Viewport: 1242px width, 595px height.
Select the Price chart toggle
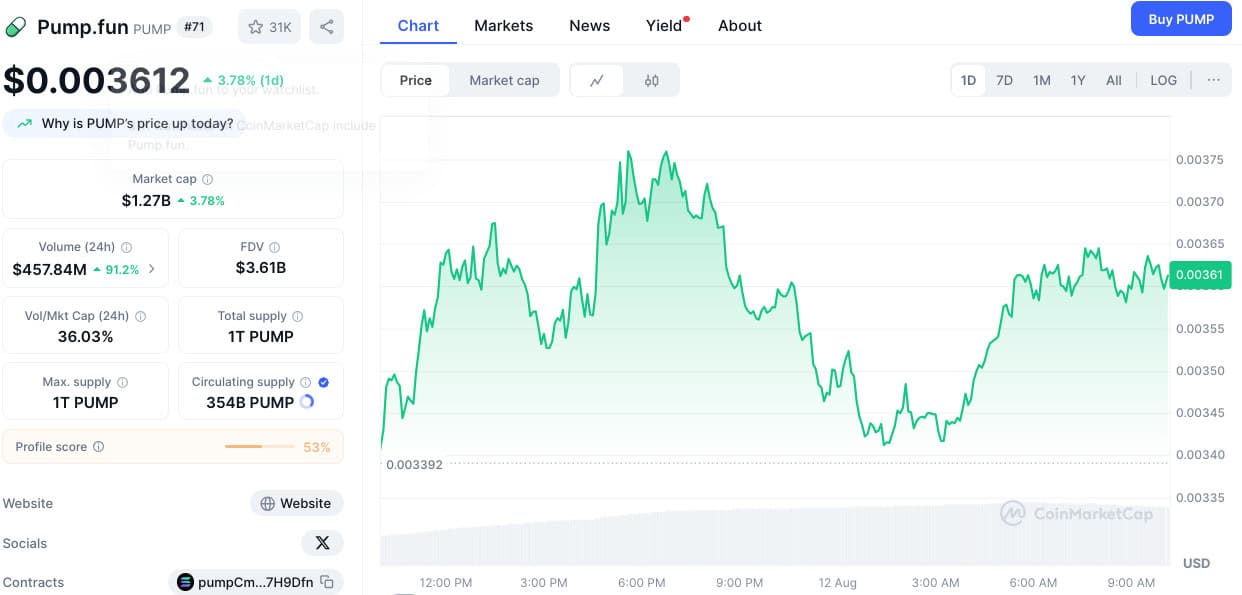(416, 80)
